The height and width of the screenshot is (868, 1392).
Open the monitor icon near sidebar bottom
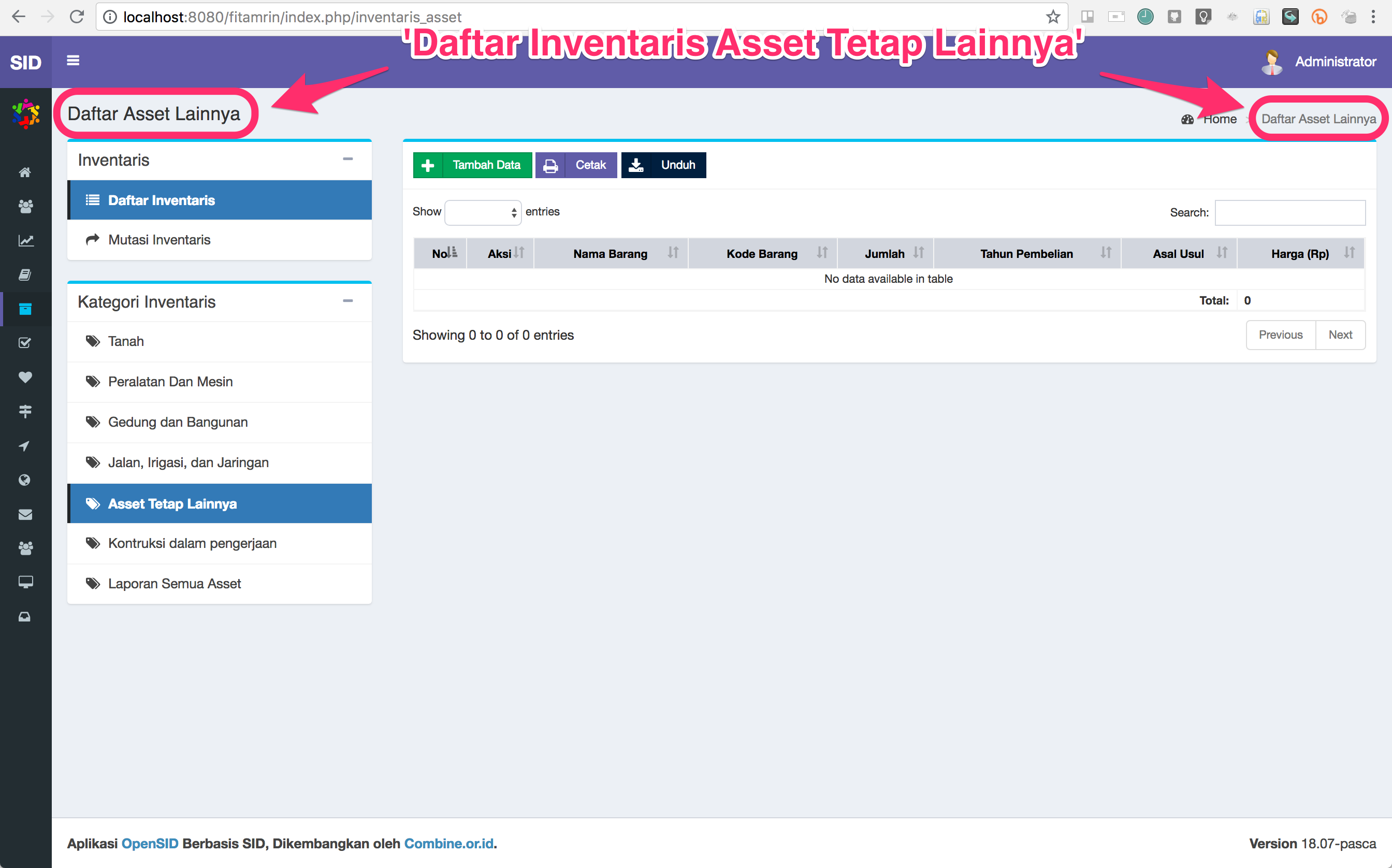25,582
